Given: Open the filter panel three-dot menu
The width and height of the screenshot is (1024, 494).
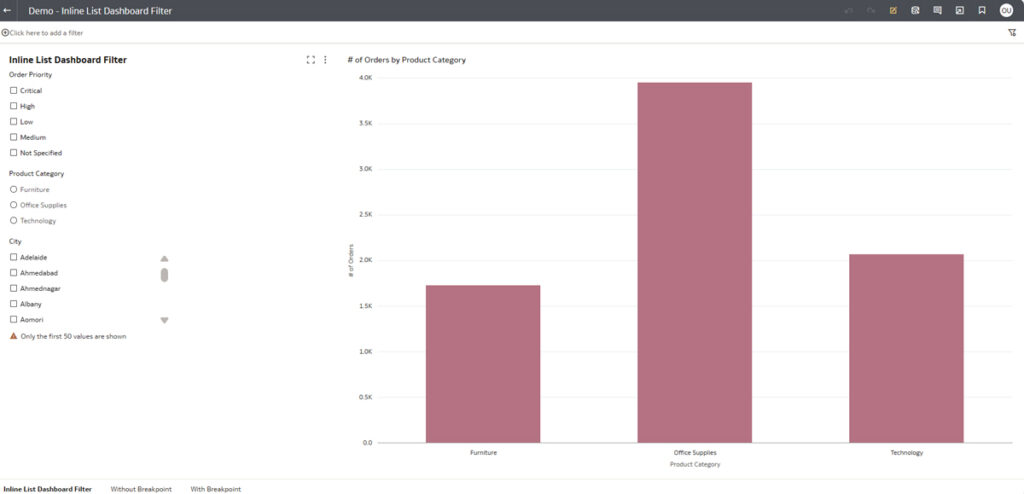Looking at the screenshot, I should pos(325,60).
